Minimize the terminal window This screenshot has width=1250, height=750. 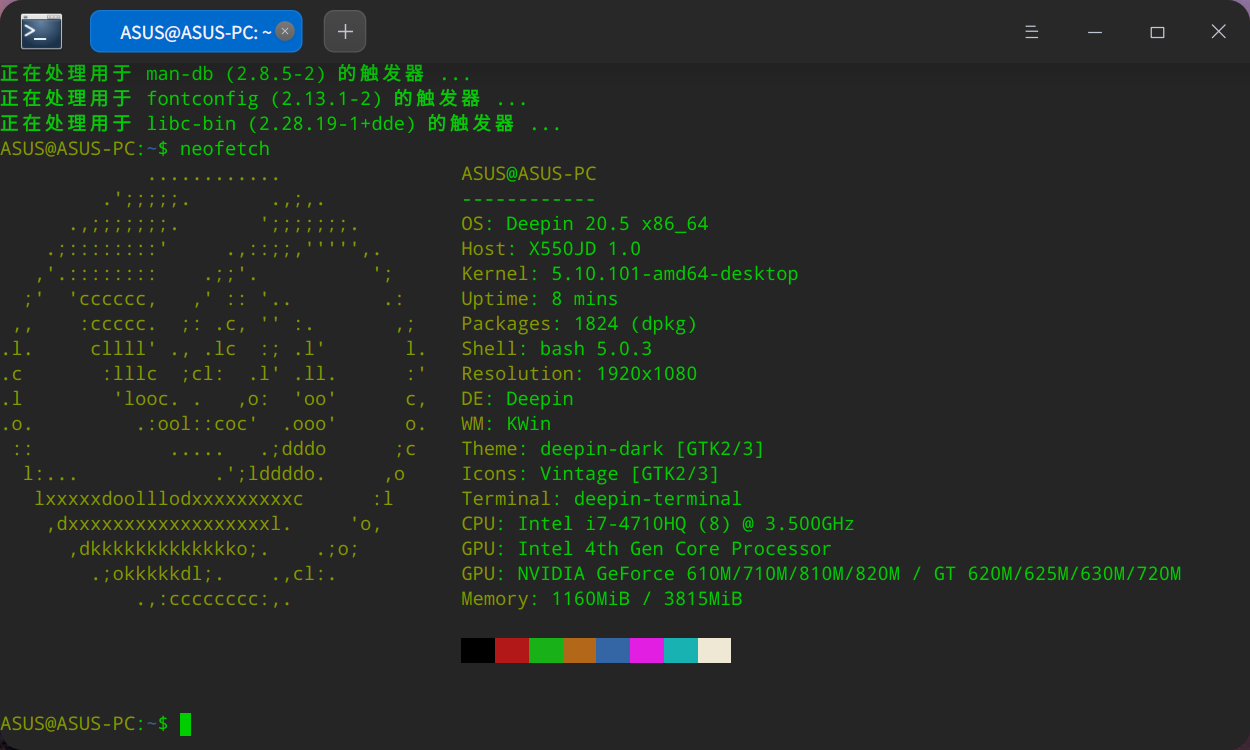click(1094, 31)
